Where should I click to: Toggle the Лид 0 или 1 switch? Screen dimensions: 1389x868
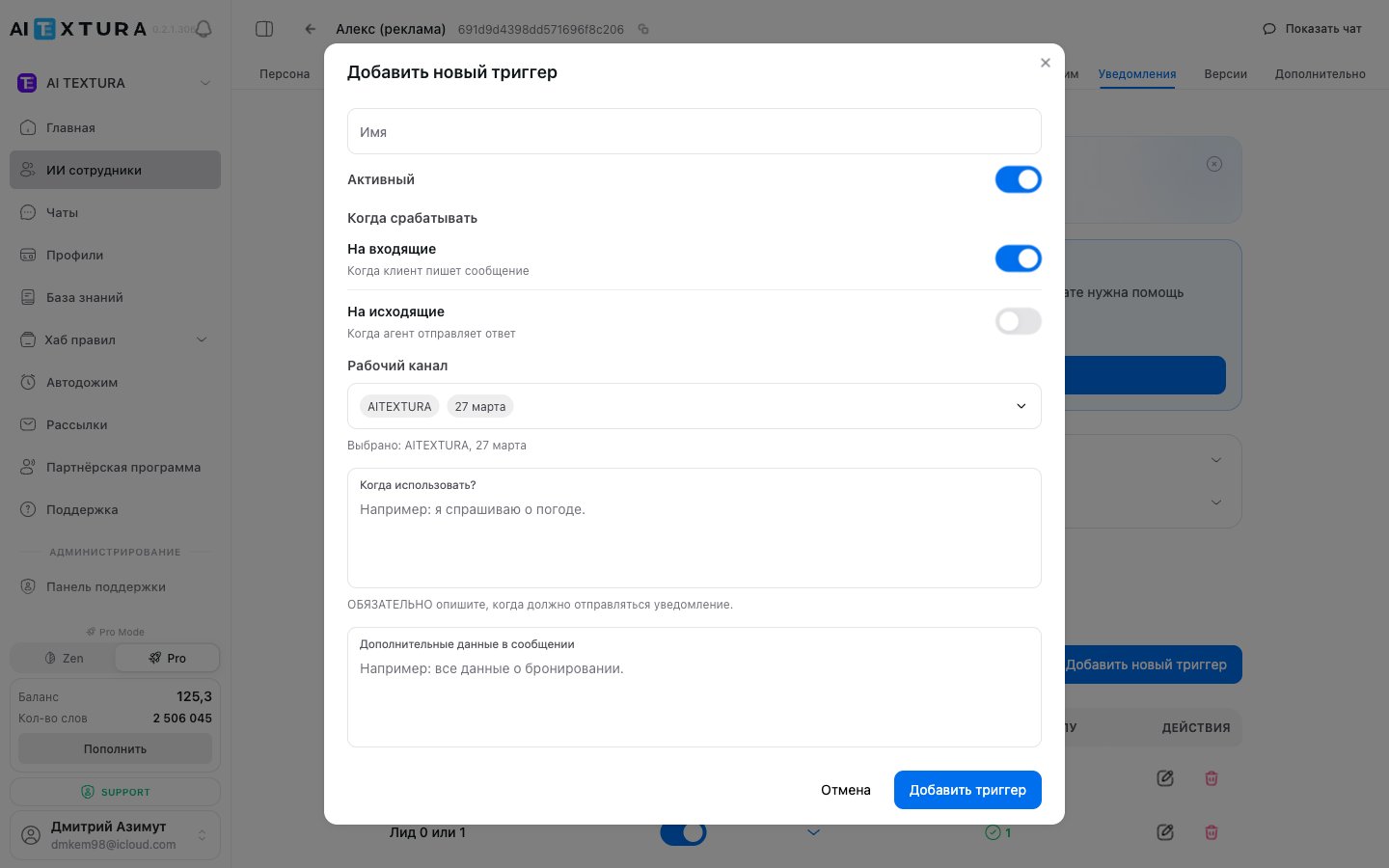click(683, 832)
